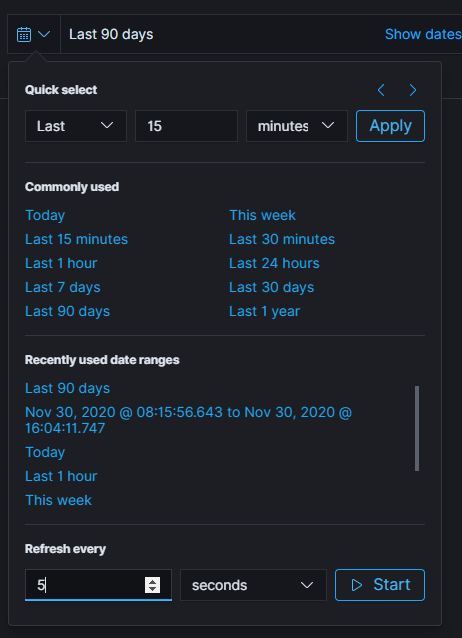This screenshot has height=638, width=462.
Task: Select the Nov 30, 2020 recent date range
Action: point(188,420)
